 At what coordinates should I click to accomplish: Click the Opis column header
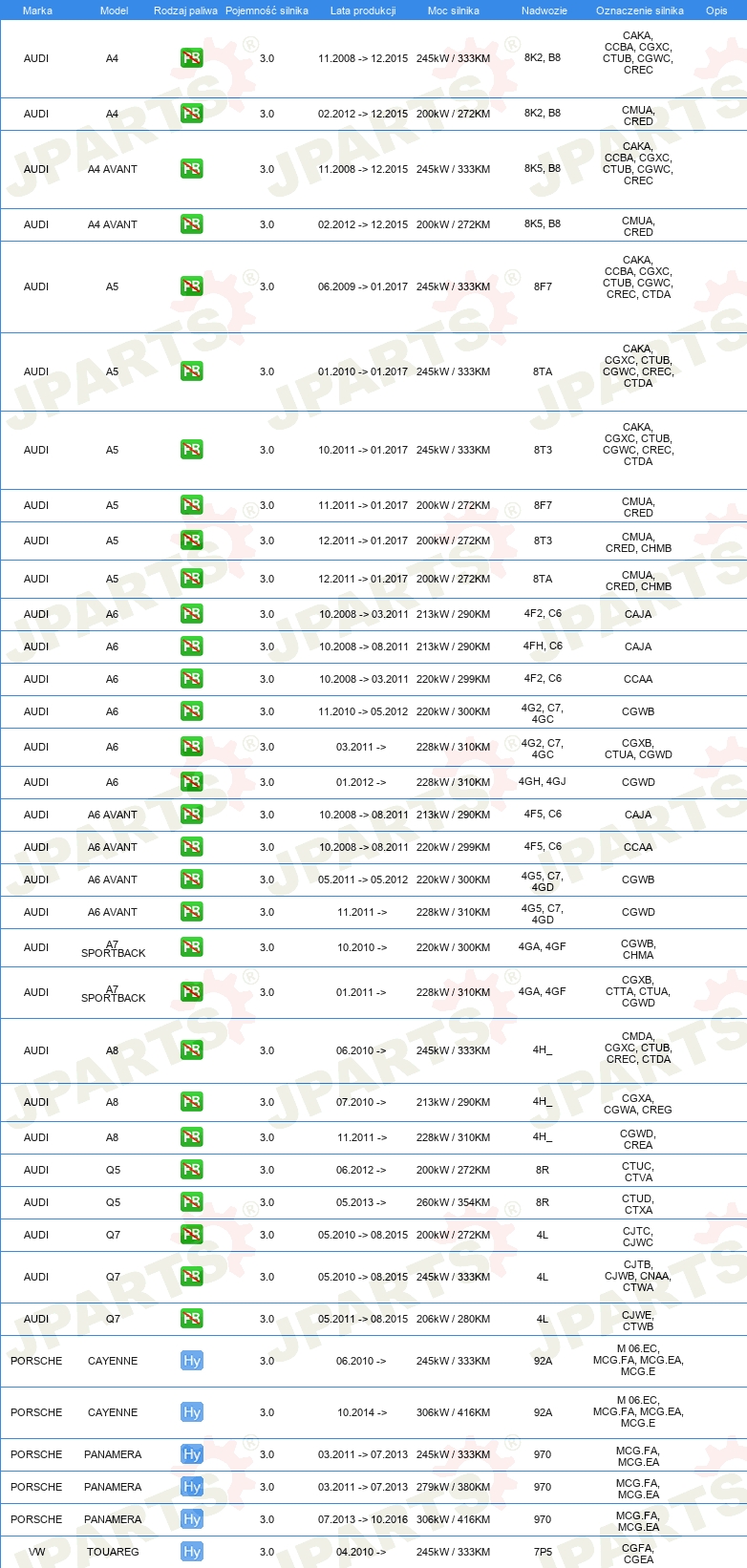point(716,11)
